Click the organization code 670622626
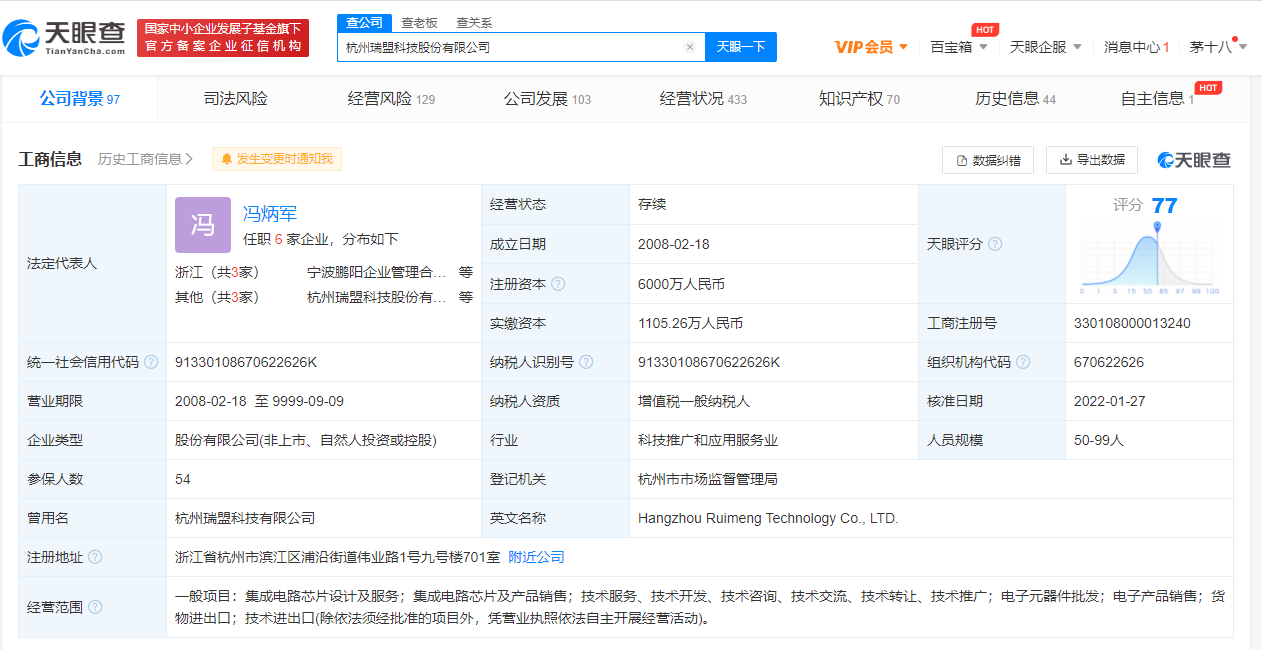This screenshot has width=1262, height=650. pyautogui.click(x=1109, y=362)
